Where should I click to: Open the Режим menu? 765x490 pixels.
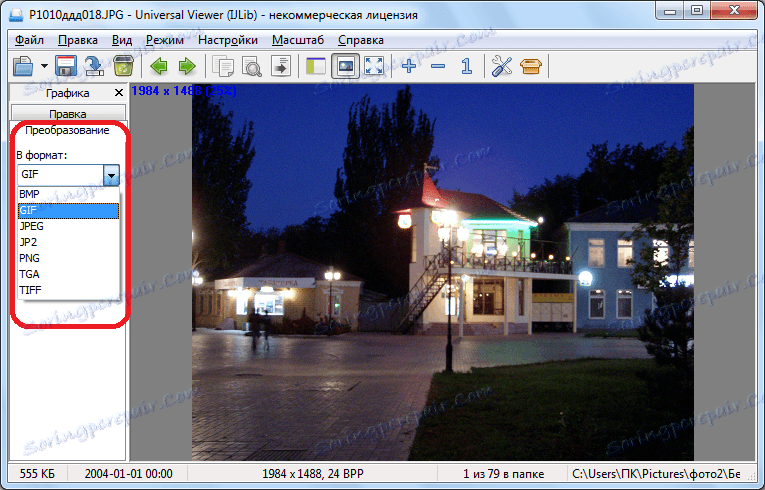click(x=165, y=40)
